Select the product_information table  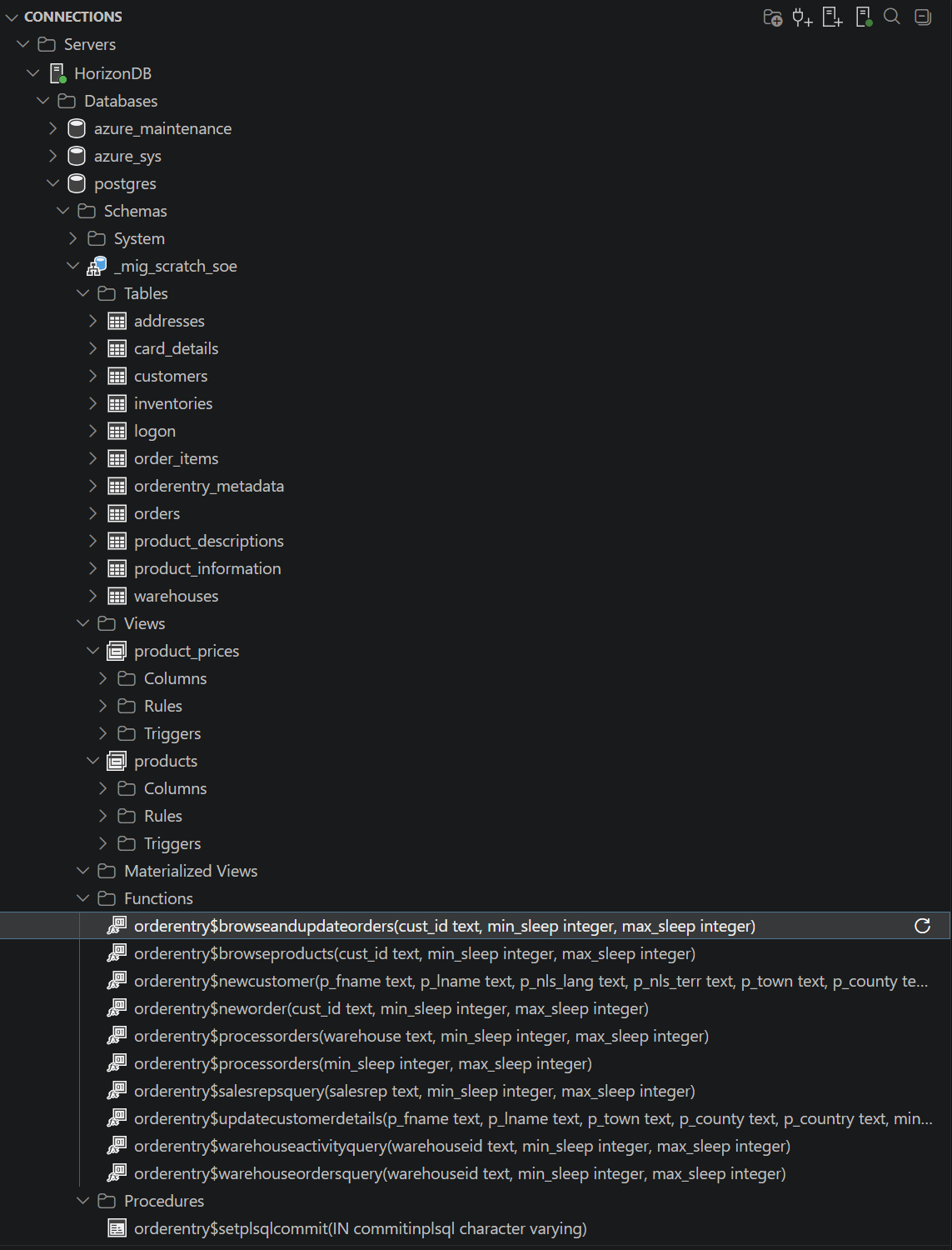point(207,568)
